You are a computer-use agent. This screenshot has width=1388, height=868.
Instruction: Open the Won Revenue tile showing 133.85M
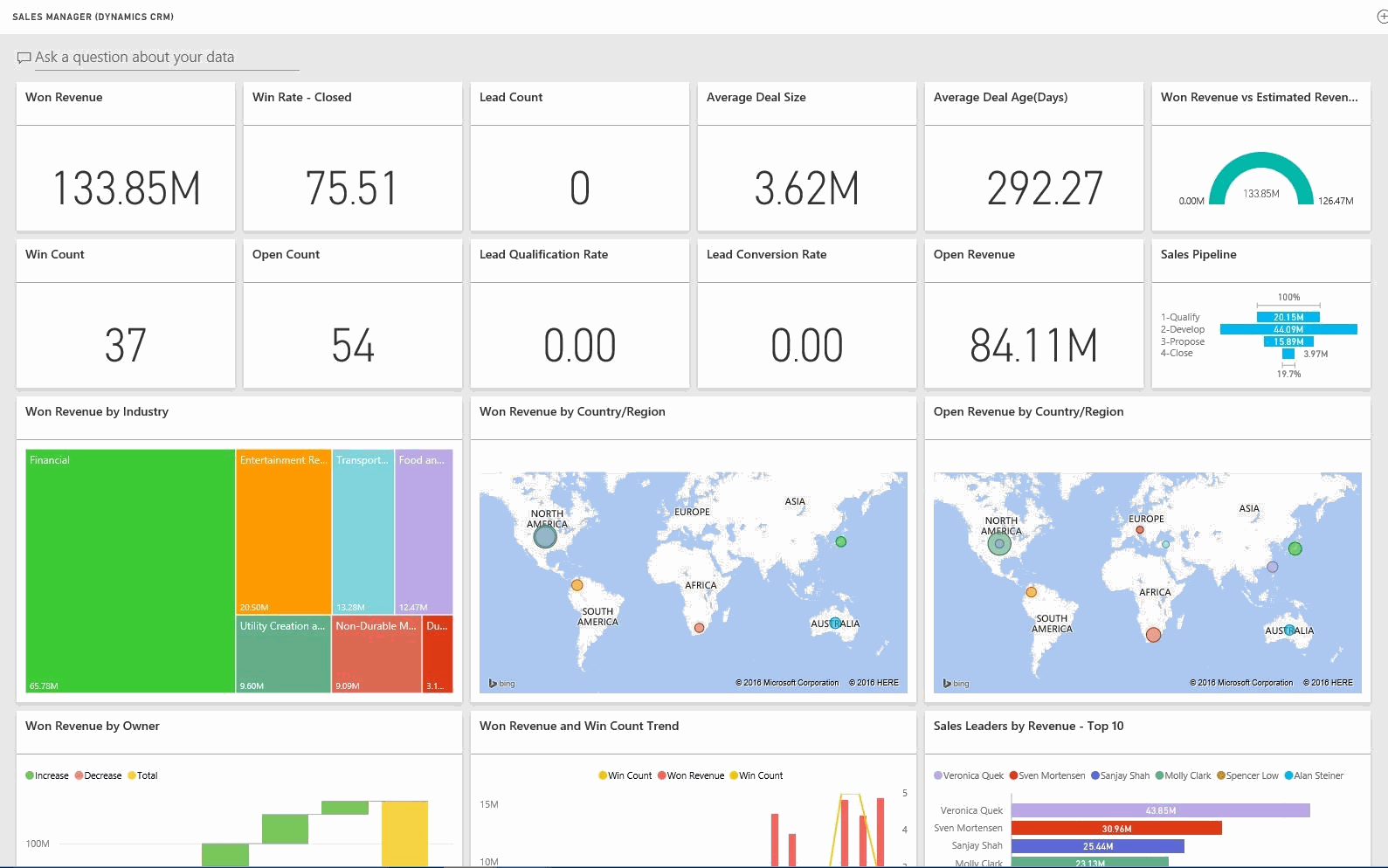[126, 157]
